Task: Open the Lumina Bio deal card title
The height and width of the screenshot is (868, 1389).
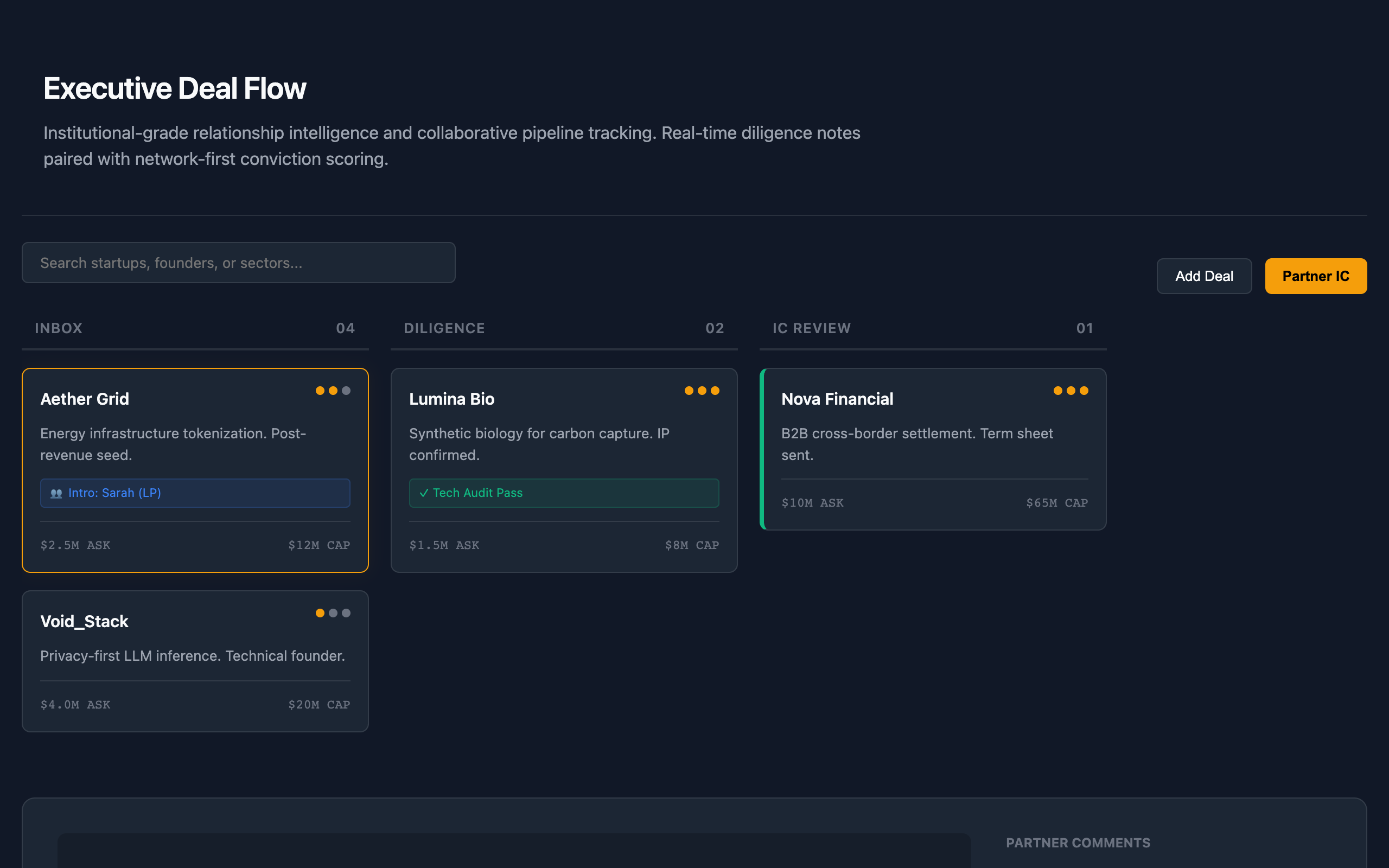Action: pyautogui.click(x=452, y=399)
